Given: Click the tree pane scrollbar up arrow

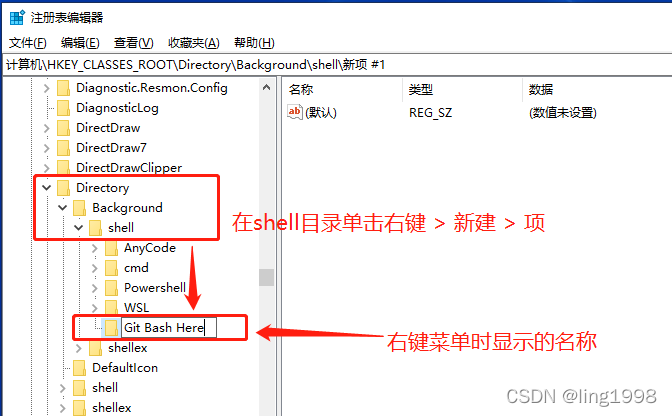Looking at the screenshot, I should click(x=266, y=87).
